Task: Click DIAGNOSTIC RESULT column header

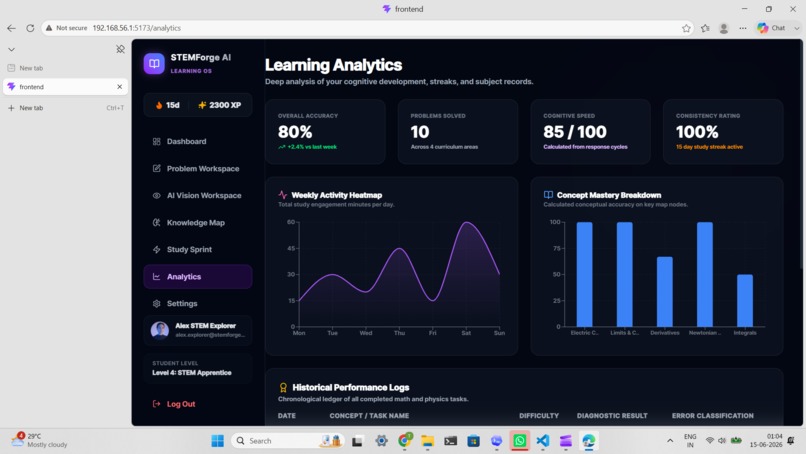Action: pos(612,415)
